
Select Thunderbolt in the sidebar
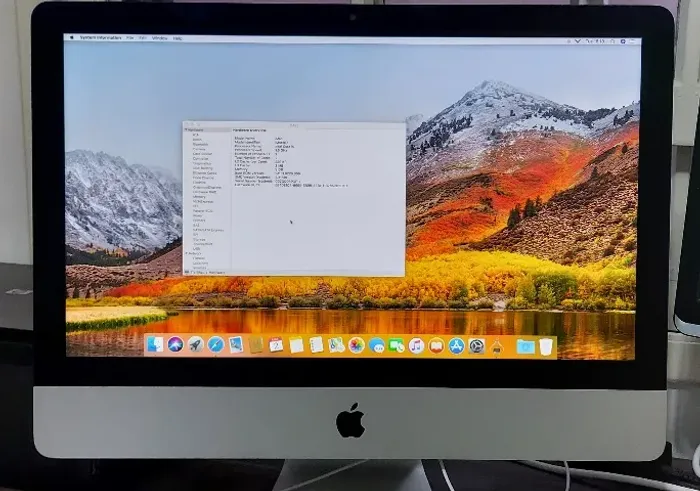(203, 244)
